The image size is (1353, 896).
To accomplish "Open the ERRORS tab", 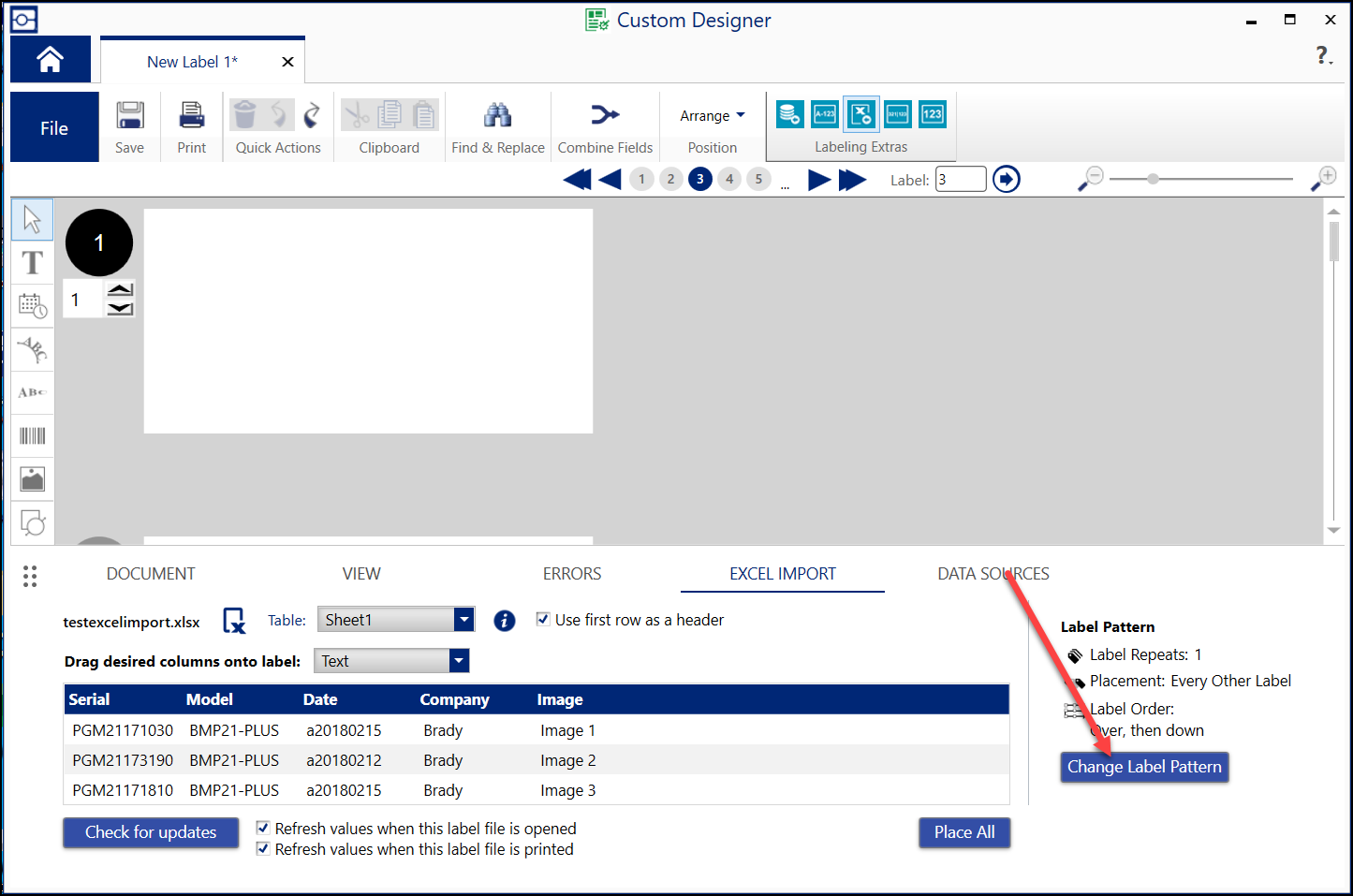I will 572,574.
